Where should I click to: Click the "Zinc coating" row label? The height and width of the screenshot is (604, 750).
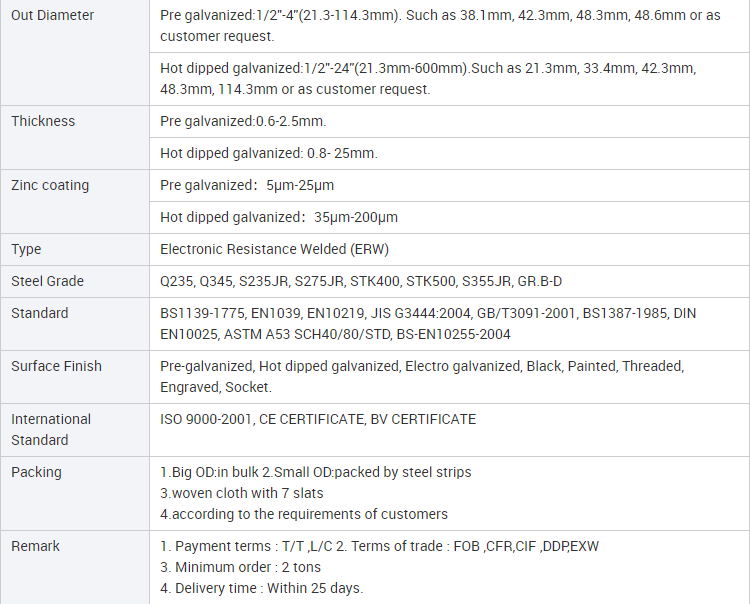tap(50, 185)
